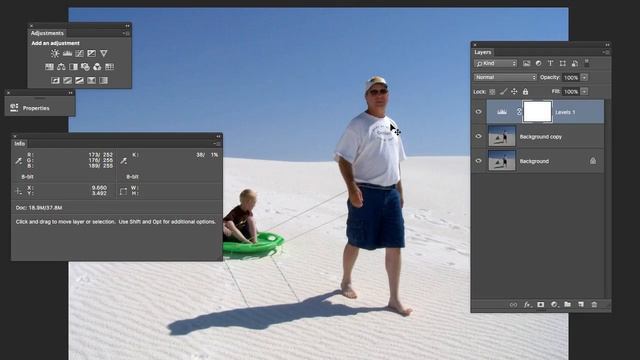Viewport: 640px width, 360px height.
Task: Add a Channel Mixer adjustment
Action: [x=97, y=67]
